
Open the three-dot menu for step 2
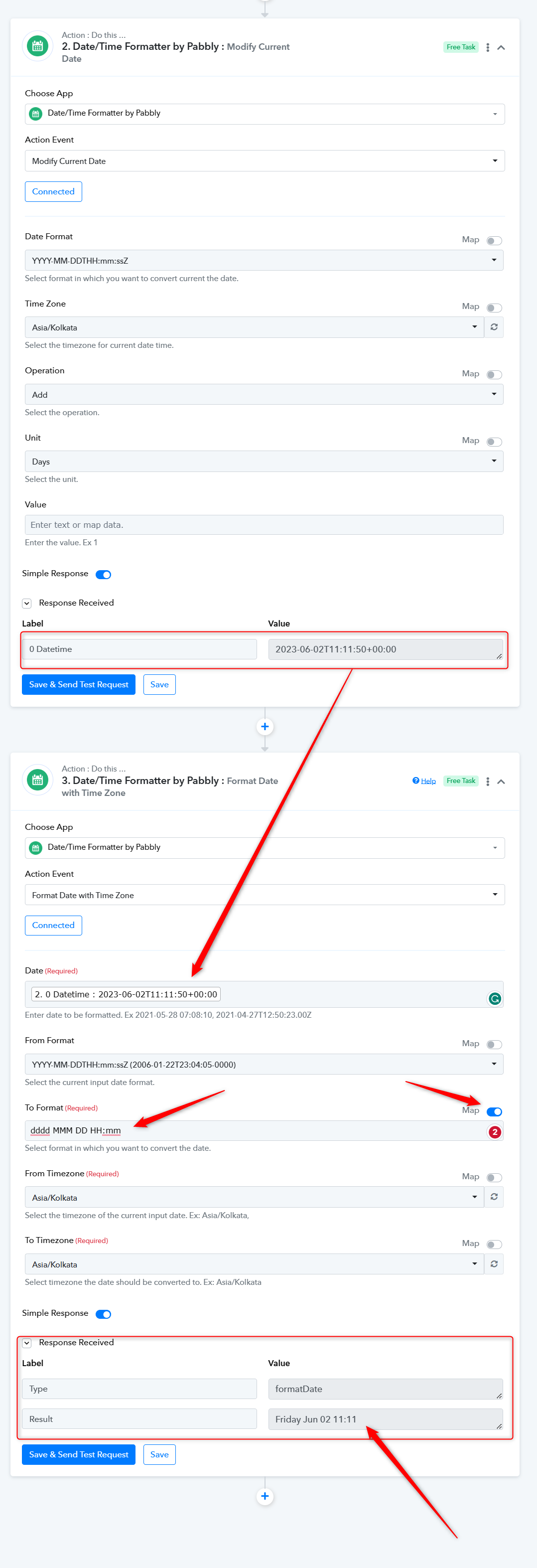click(x=488, y=47)
